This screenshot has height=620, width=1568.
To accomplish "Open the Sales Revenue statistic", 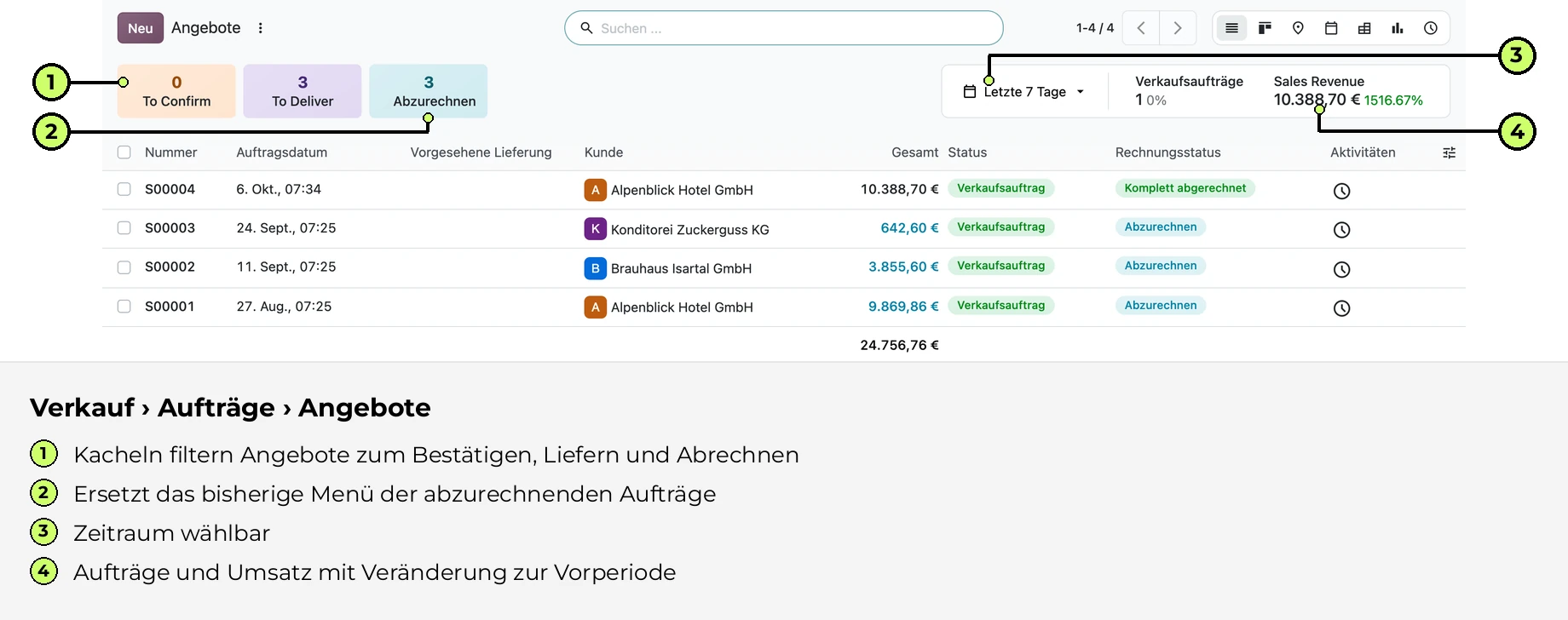I will pos(1348,91).
